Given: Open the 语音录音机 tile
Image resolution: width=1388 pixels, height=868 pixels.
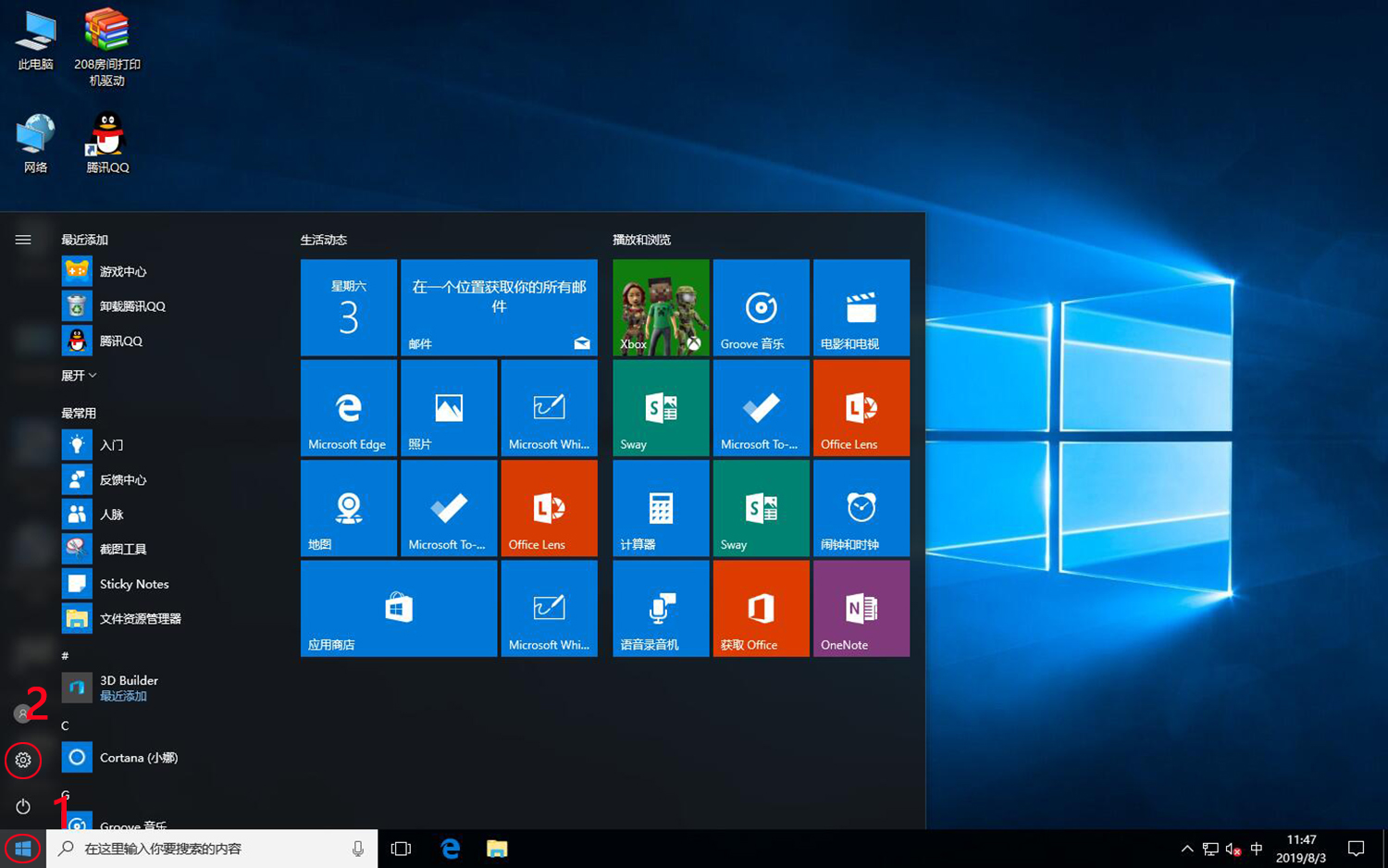Looking at the screenshot, I should (x=661, y=609).
